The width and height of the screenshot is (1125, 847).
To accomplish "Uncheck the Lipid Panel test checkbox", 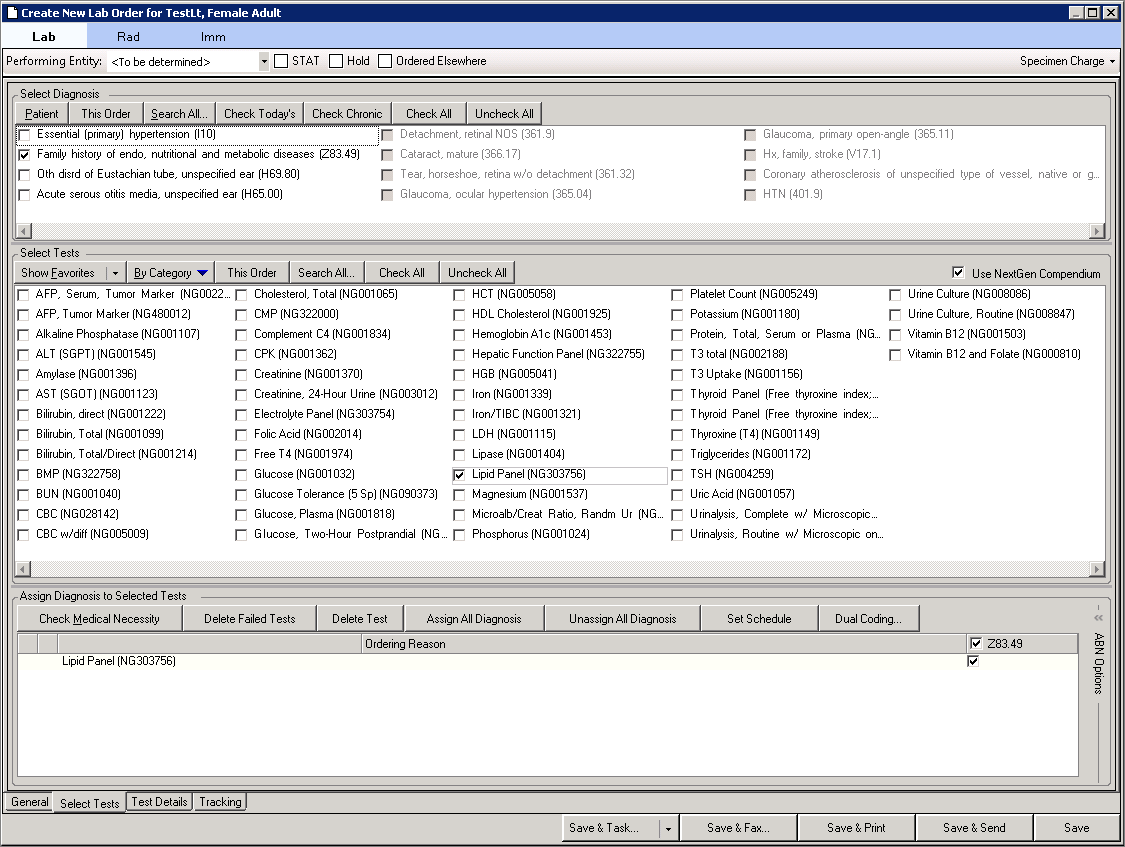I will click(459, 475).
